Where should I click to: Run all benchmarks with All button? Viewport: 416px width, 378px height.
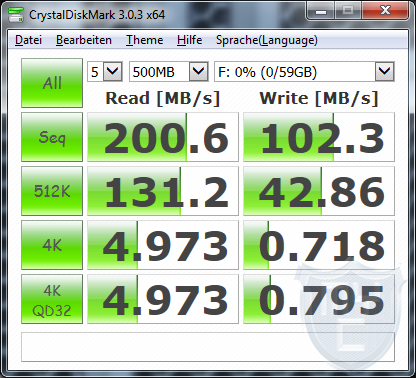coord(52,83)
